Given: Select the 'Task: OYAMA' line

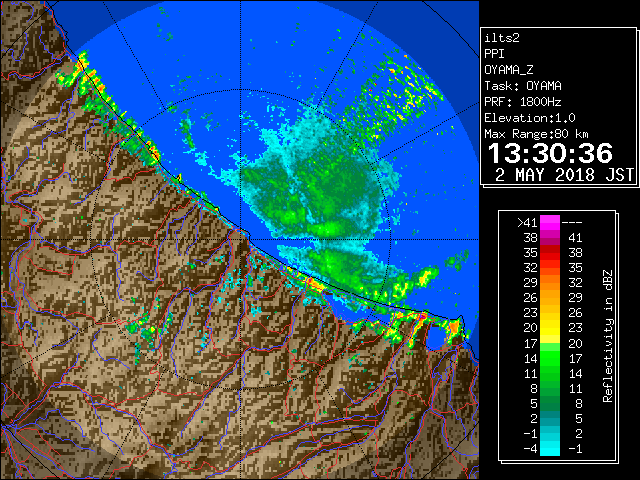Looking at the screenshot, I should point(523,86).
